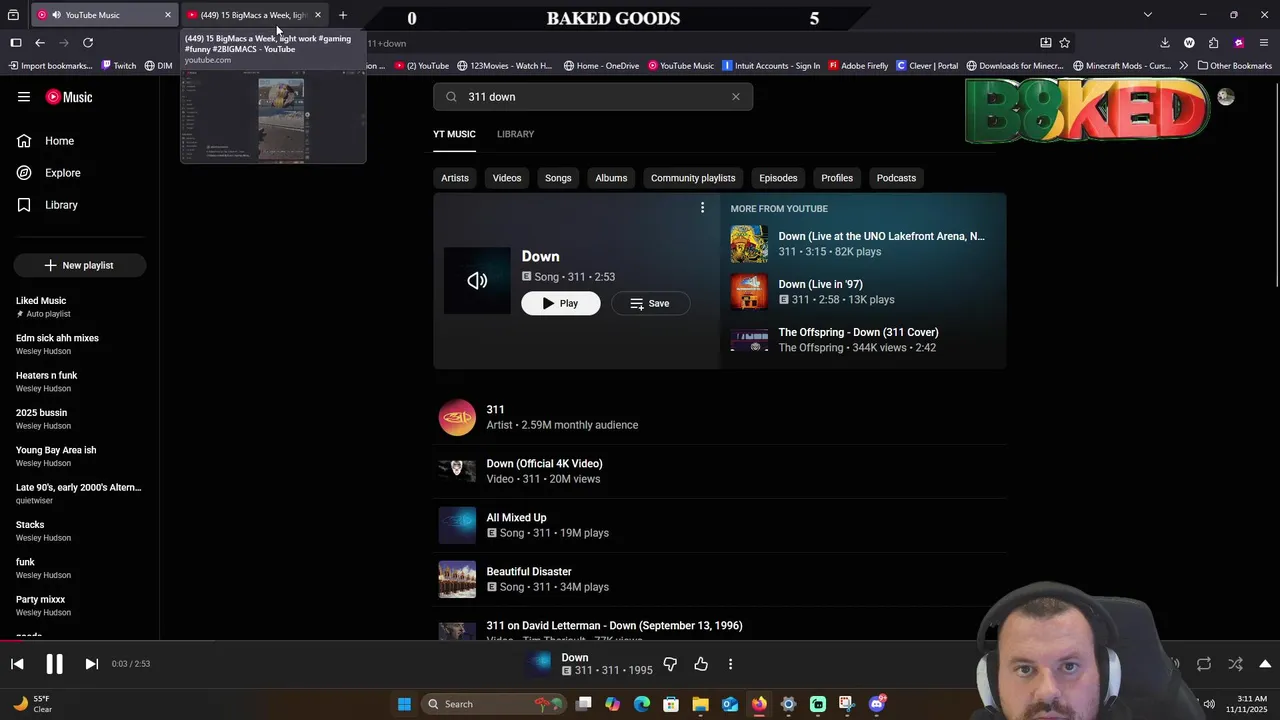This screenshot has width=1280, height=720.
Task: Create a new playlist with New playlist button
Action: [80, 265]
